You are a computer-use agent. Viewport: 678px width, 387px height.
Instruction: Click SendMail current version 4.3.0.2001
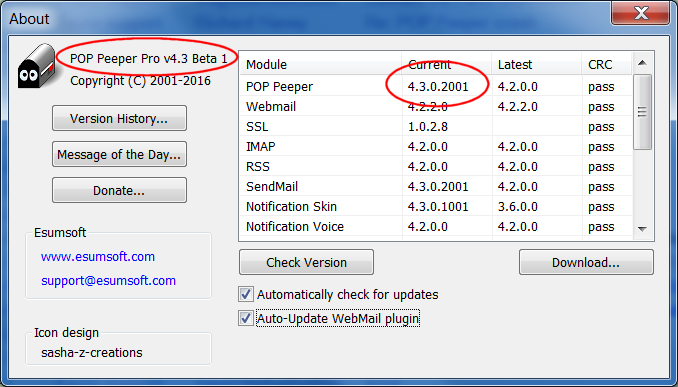pos(438,186)
